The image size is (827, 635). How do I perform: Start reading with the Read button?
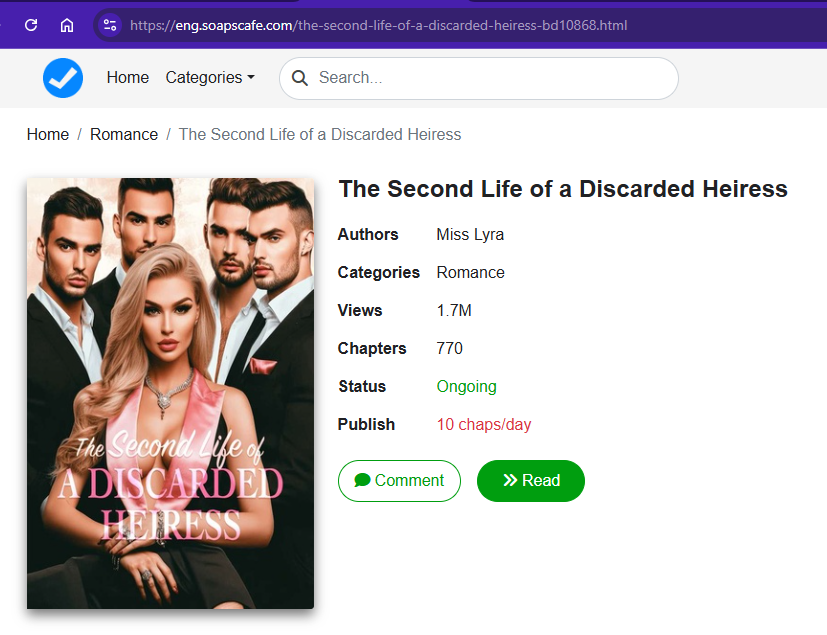coord(531,480)
